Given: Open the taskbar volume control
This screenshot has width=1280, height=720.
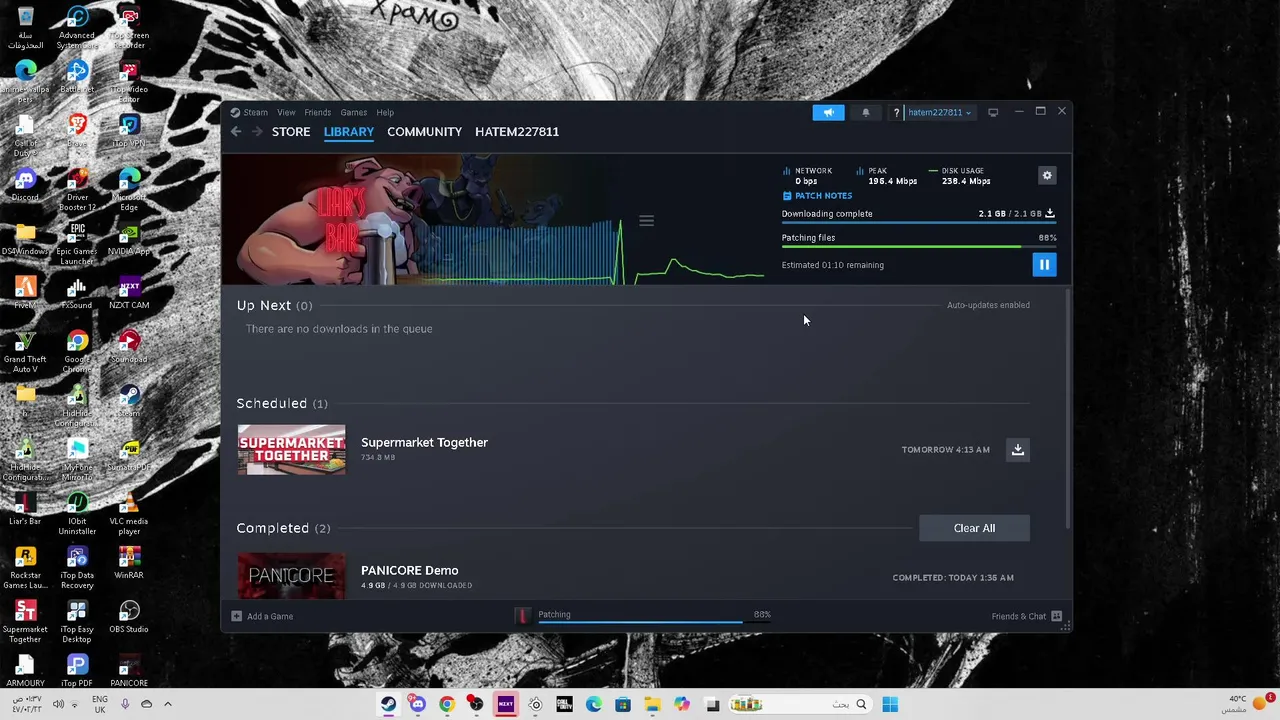Looking at the screenshot, I should 58,704.
